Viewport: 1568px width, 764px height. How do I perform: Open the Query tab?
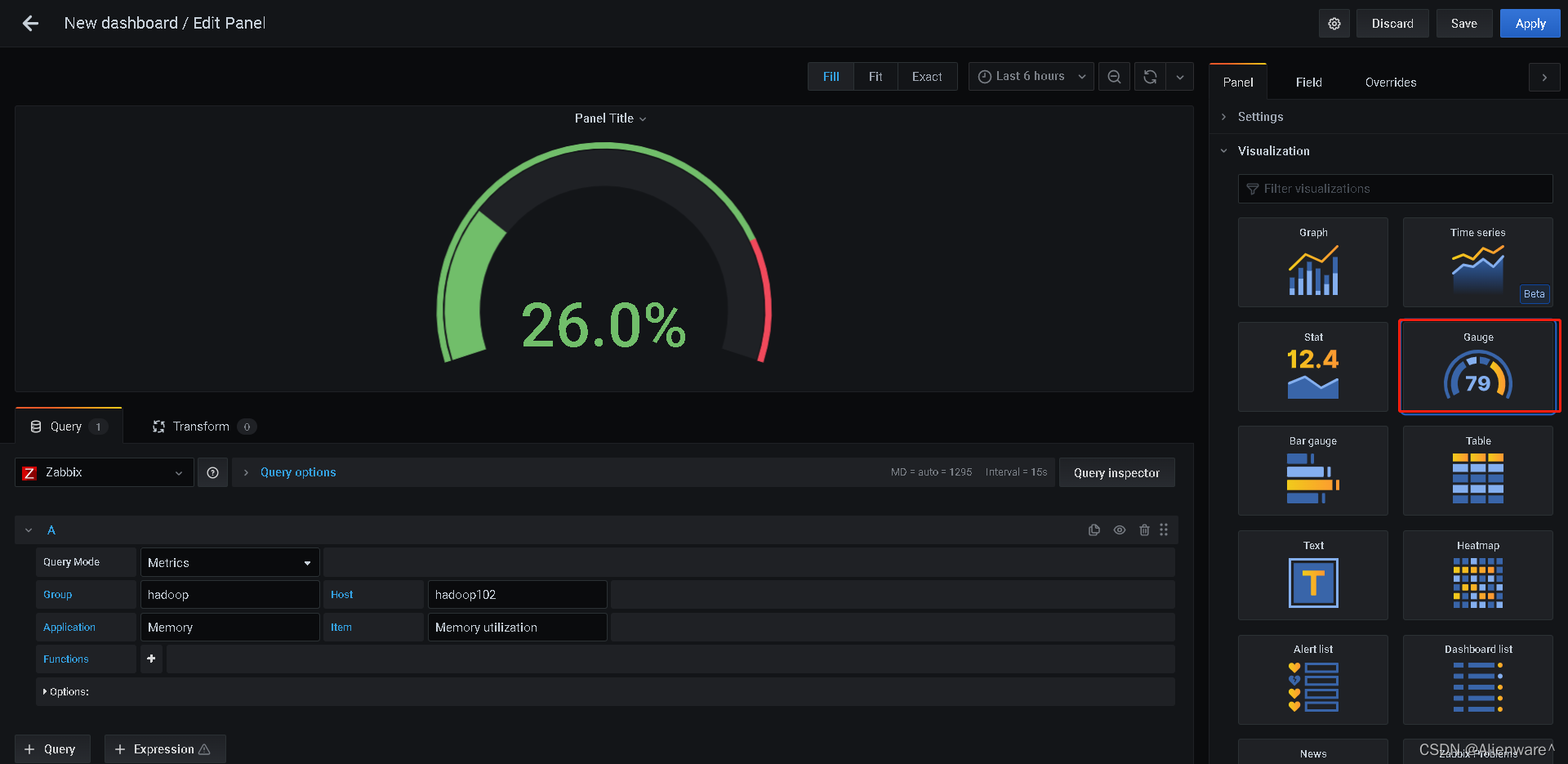[69, 427]
